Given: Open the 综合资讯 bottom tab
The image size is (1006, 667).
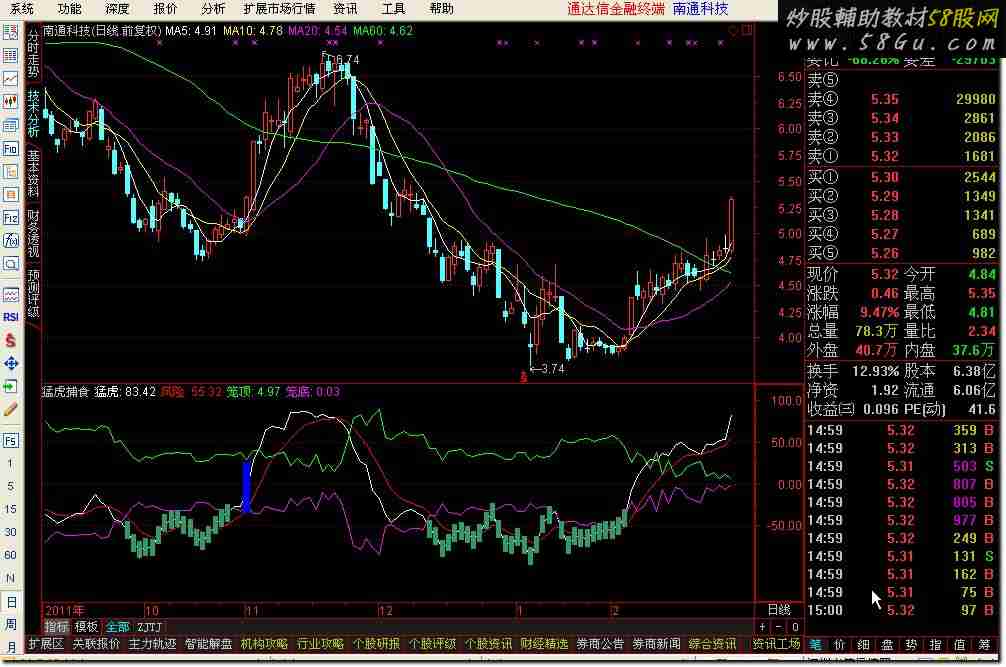Looking at the screenshot, I should [712, 644].
